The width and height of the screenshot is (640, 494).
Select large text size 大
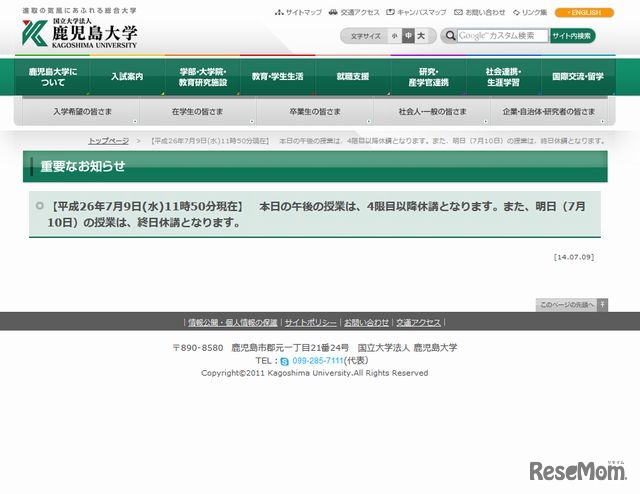421,36
